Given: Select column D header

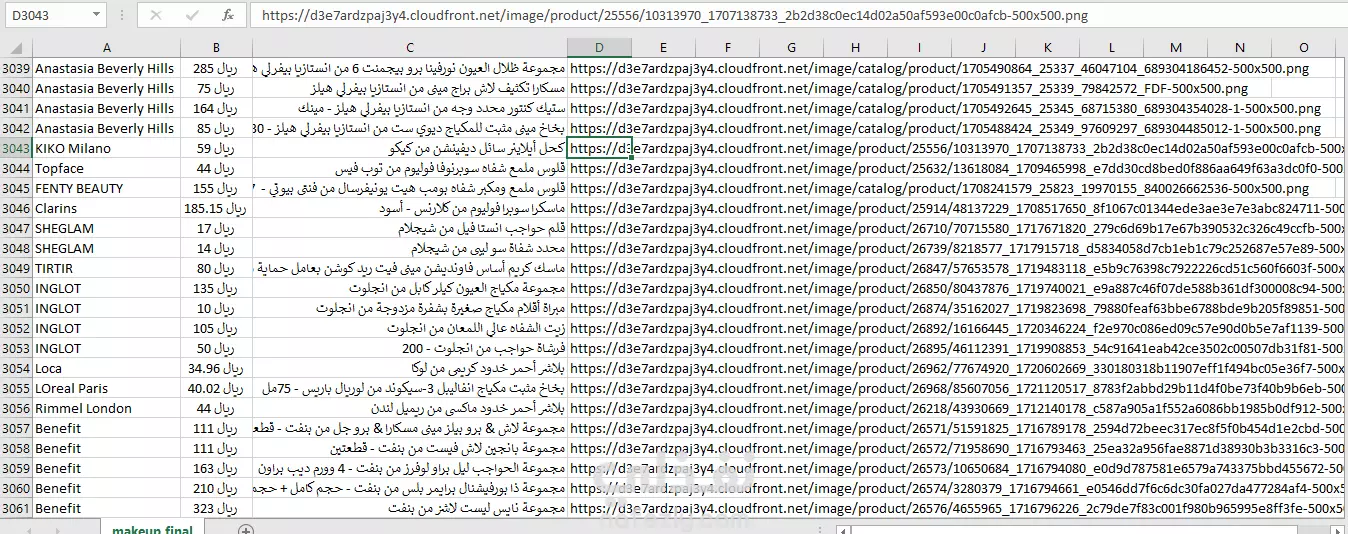Looking at the screenshot, I should tap(599, 48).
